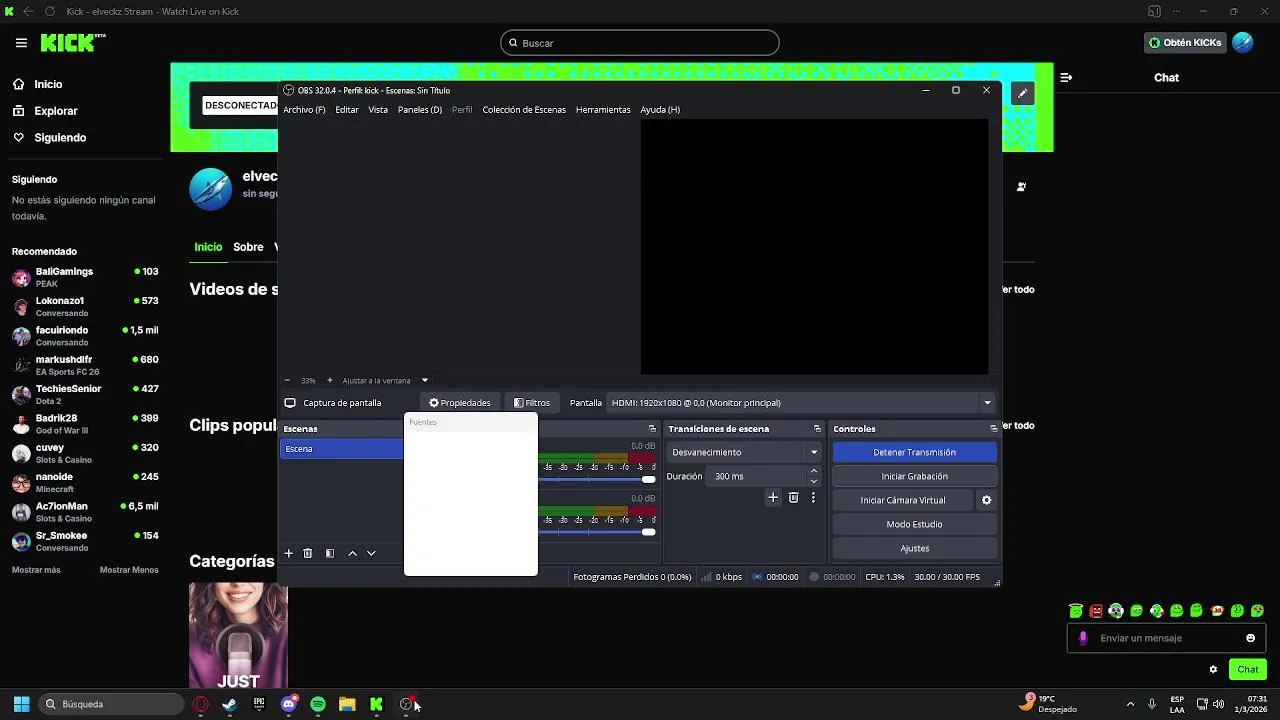Viewport: 1280px width, 720px height.
Task: Add a transition with the plus icon
Action: [773, 497]
